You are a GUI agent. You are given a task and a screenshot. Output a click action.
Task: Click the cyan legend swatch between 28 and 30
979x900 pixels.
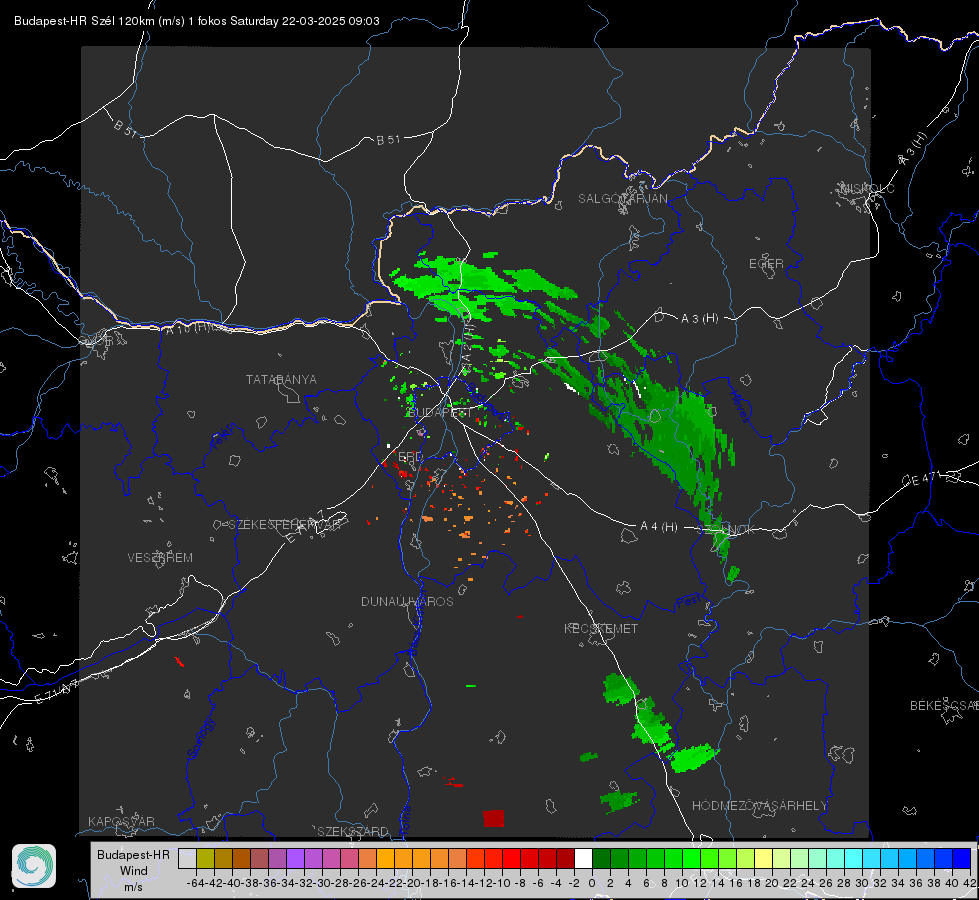click(x=853, y=858)
